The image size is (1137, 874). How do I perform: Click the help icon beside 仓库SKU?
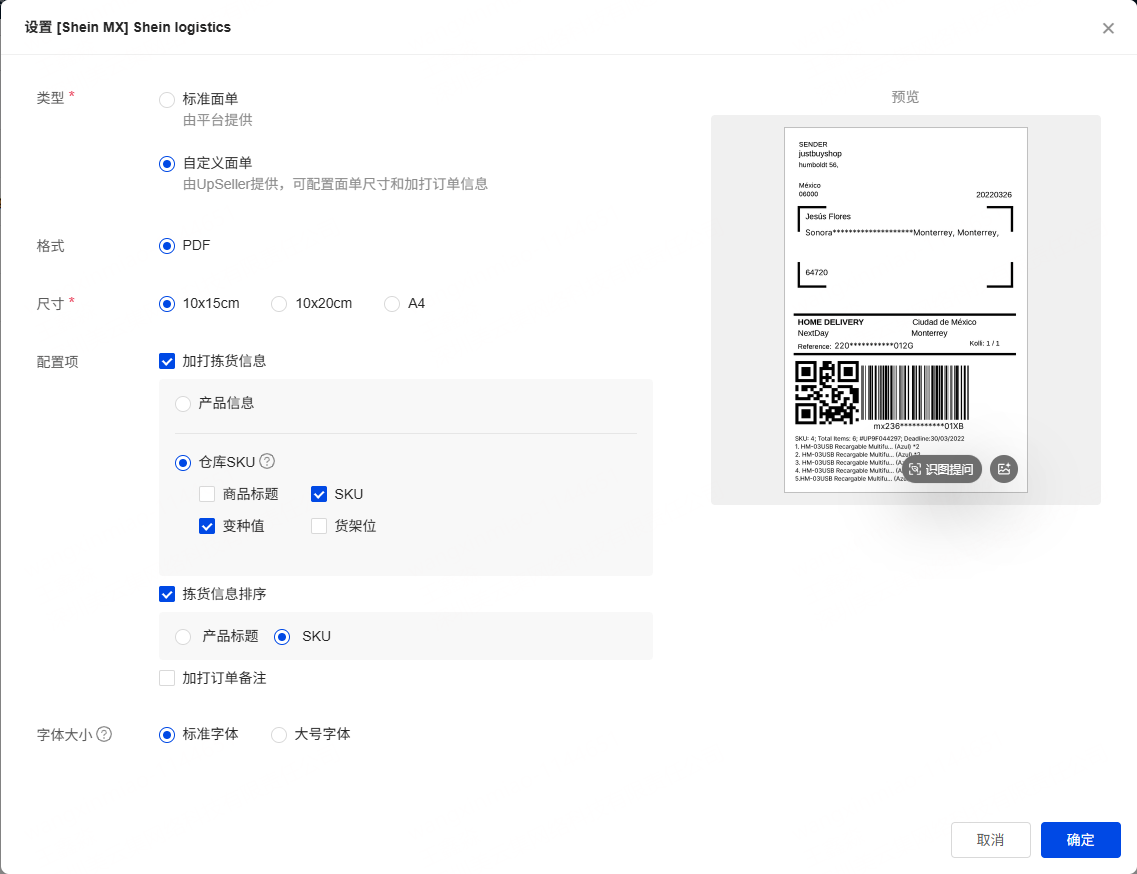(267, 462)
